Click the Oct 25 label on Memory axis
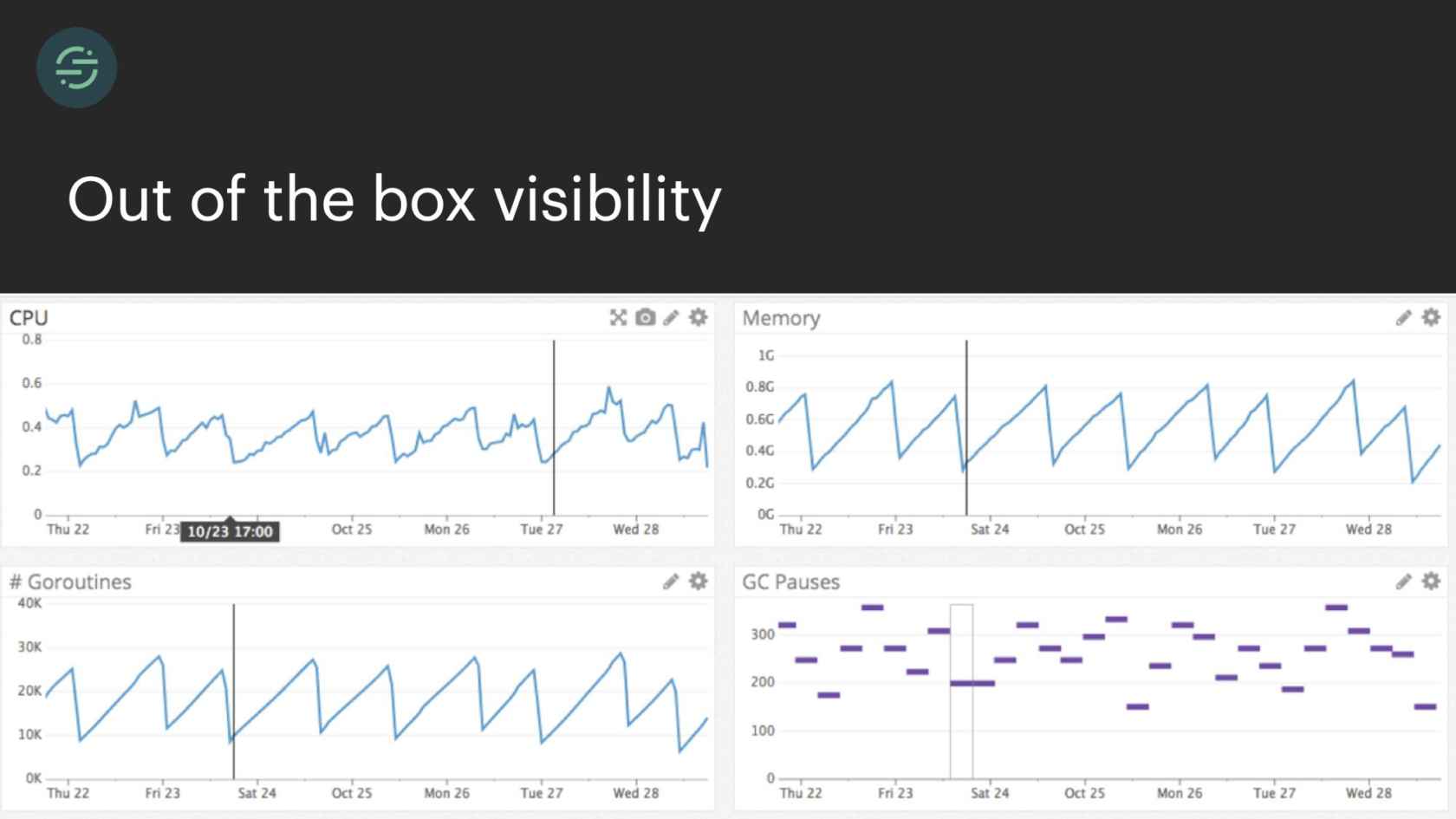 [1084, 530]
